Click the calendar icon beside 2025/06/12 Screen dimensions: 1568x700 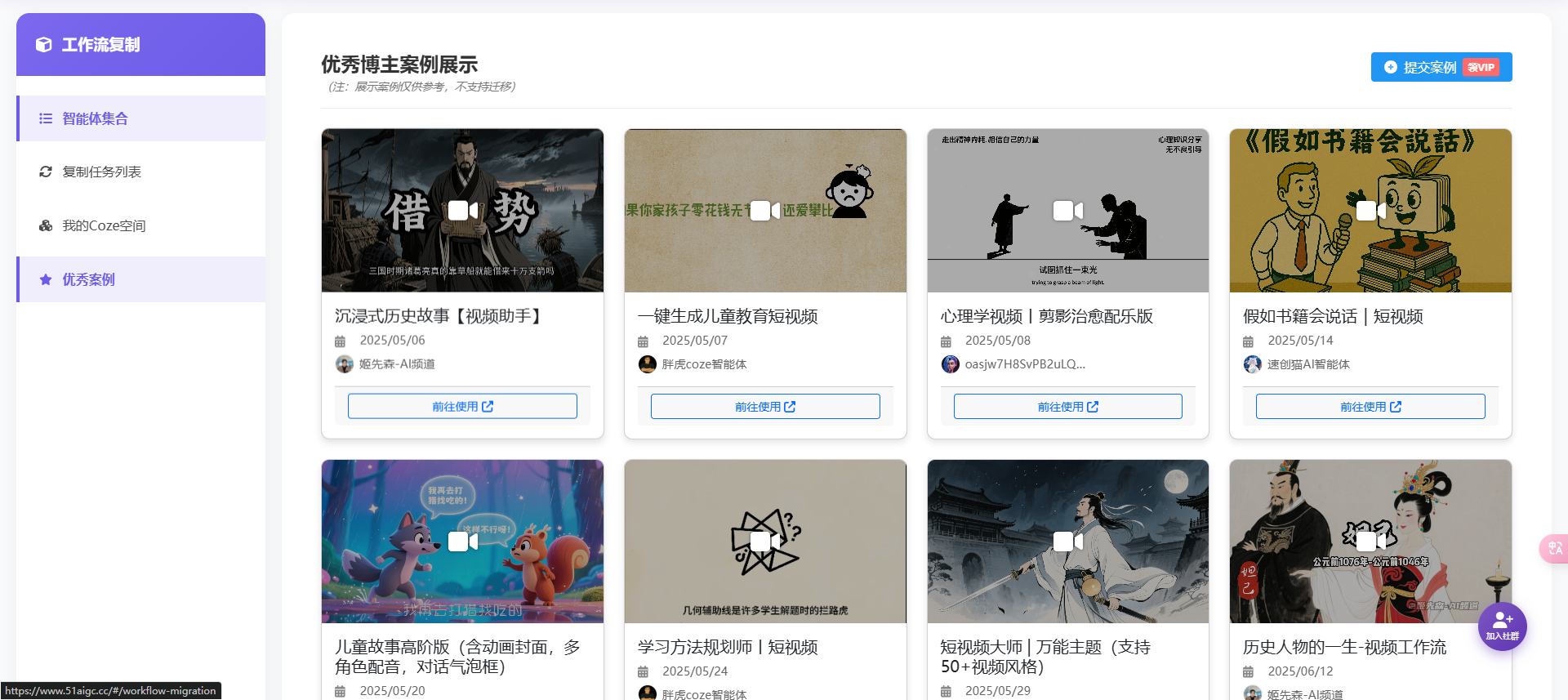click(x=1248, y=671)
